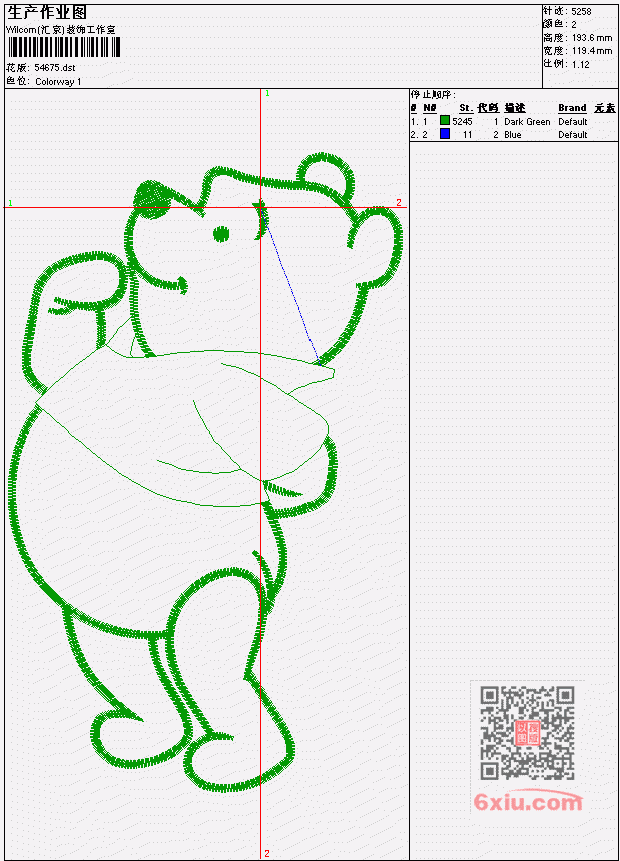Viewport: 620px width, 861px height.
Task: Click the QR code image
Action: 527,733
